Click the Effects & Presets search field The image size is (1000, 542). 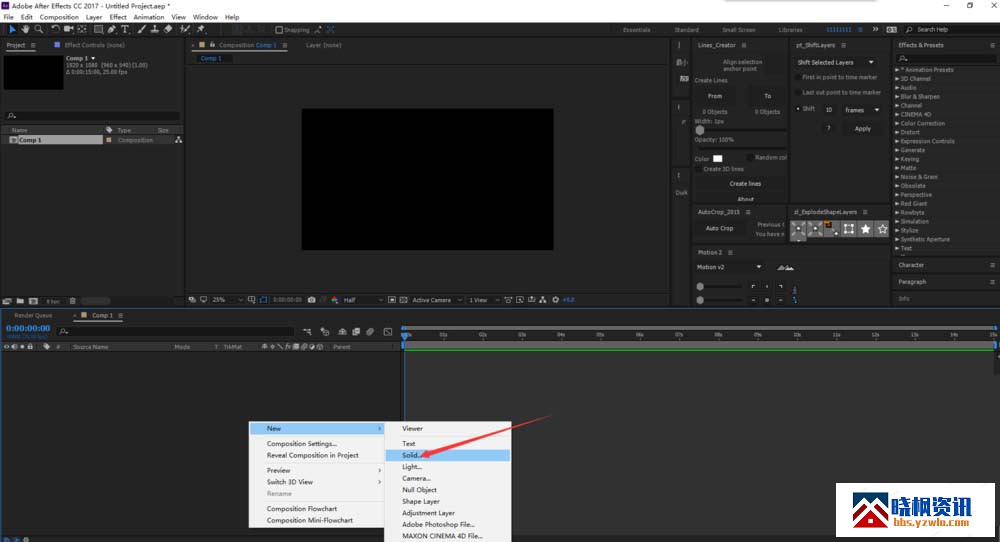click(945, 59)
